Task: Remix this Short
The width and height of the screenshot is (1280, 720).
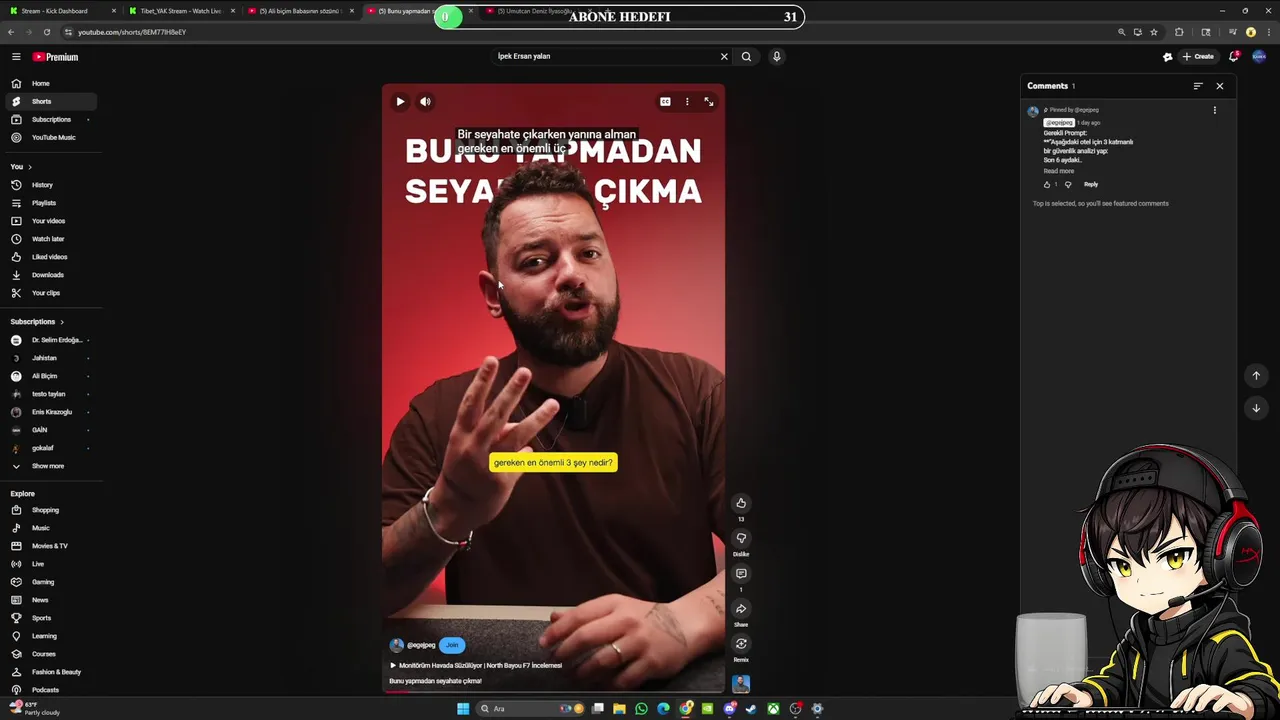Action: pos(741,643)
